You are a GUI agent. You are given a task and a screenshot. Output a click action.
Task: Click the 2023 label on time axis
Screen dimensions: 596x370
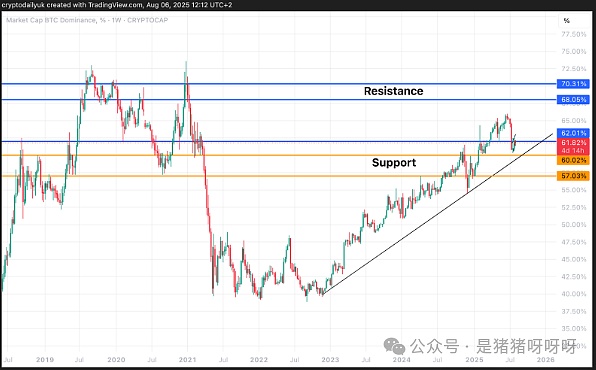tap(330, 359)
